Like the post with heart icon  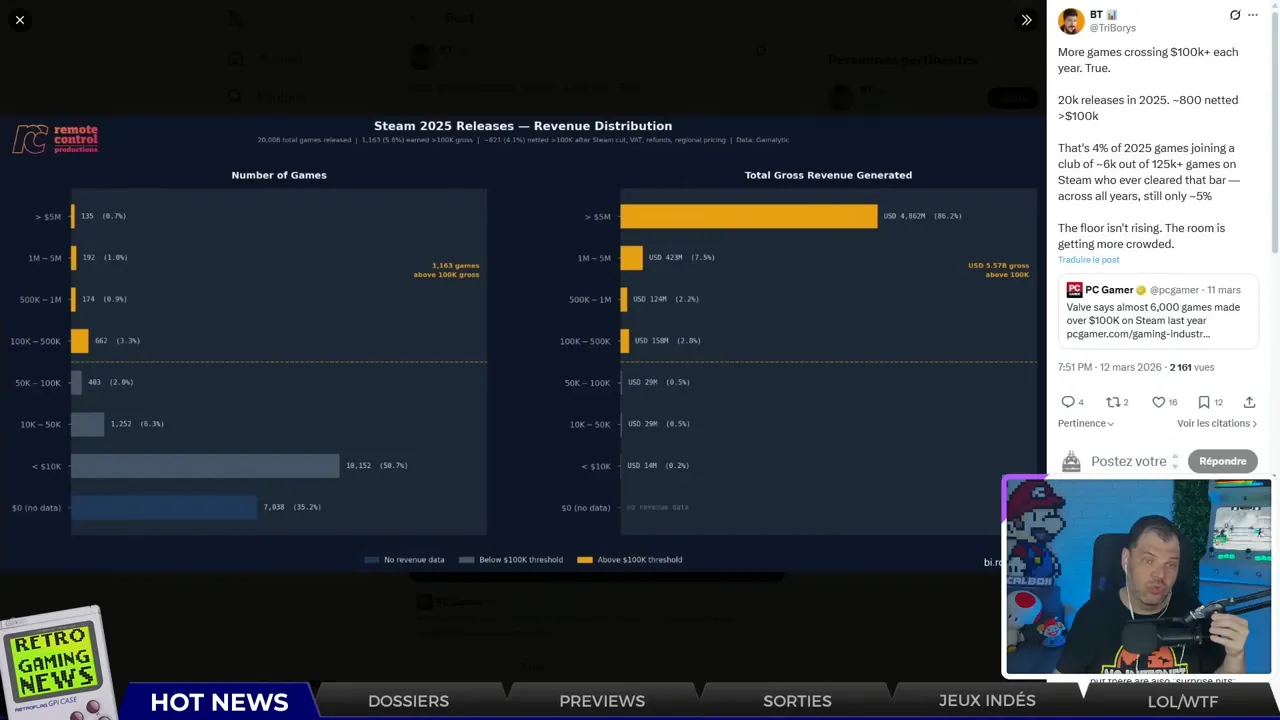tap(1159, 402)
